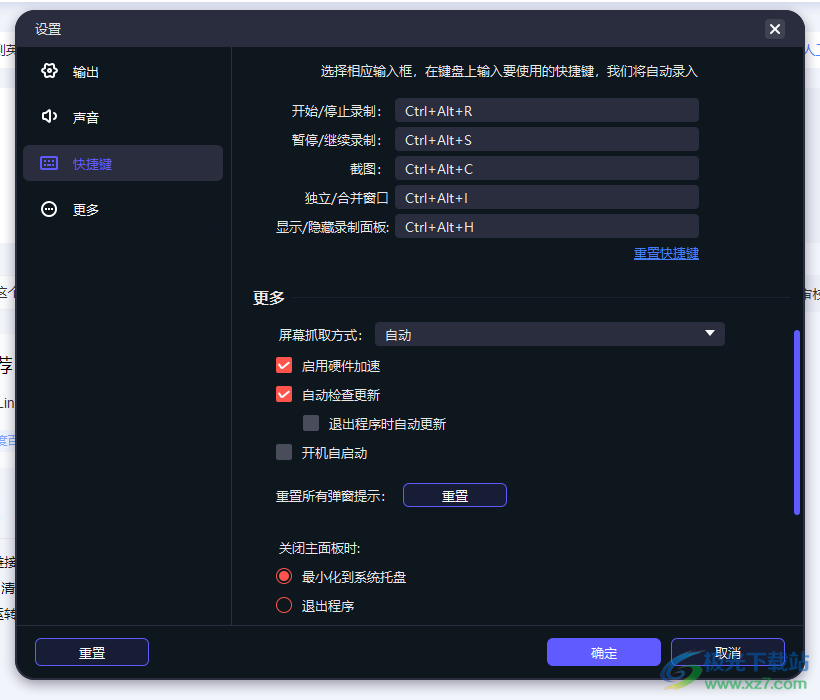820x700 pixels.
Task: Select the 退出程序 radio option
Action: pos(283,604)
